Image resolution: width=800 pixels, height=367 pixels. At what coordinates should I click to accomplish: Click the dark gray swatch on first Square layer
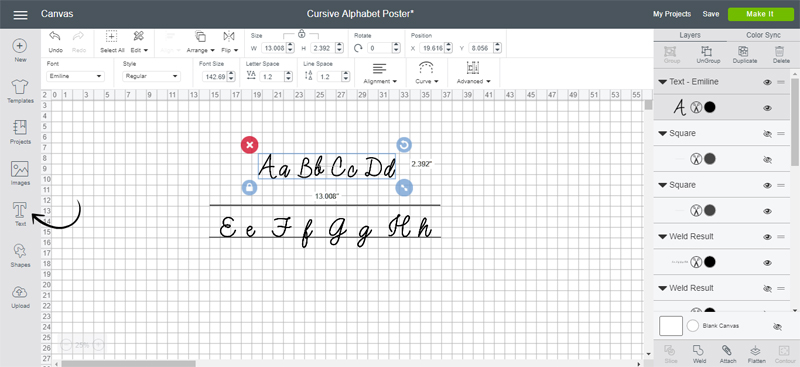pos(709,159)
